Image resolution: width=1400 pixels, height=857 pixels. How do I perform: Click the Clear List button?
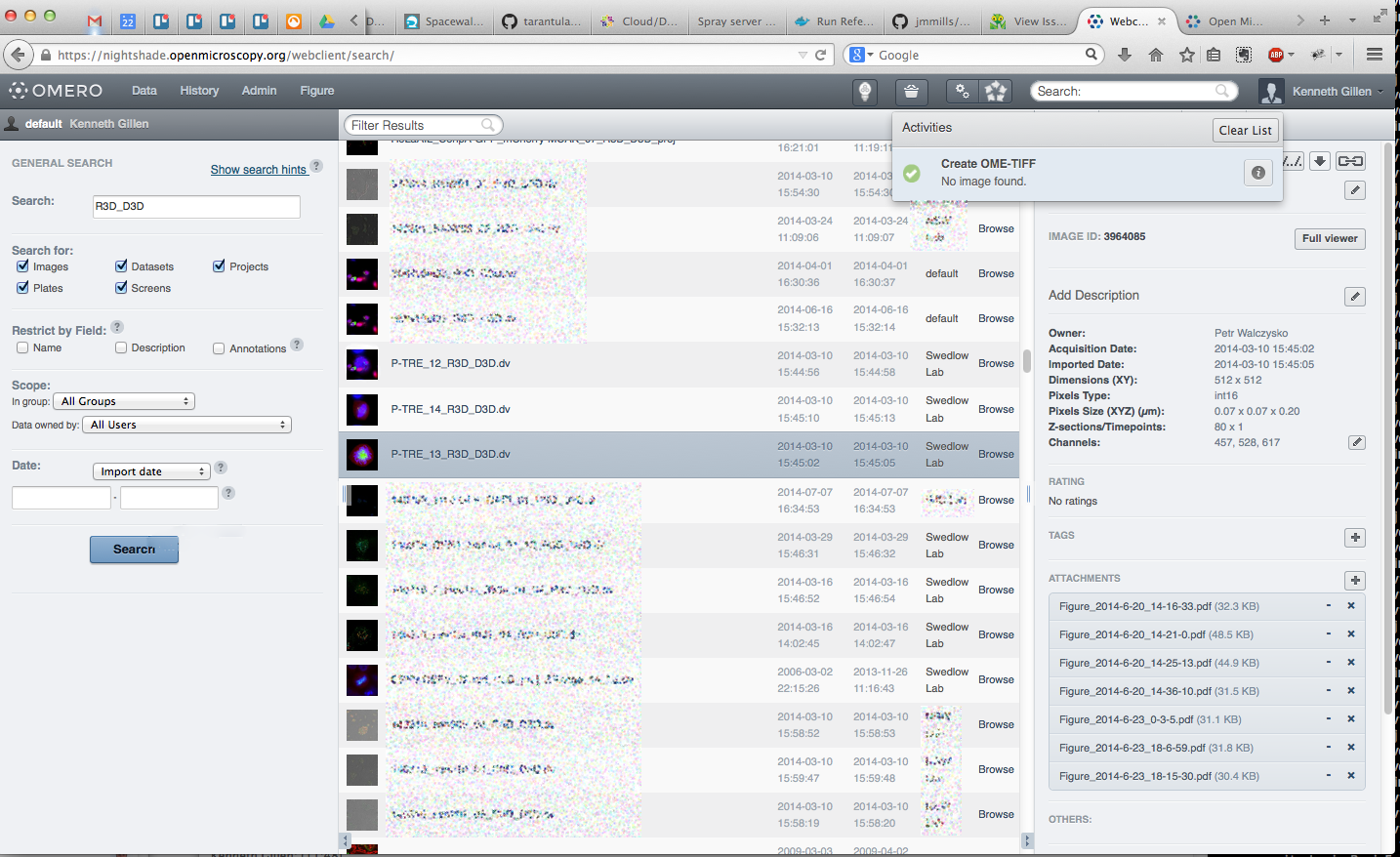[1245, 130]
